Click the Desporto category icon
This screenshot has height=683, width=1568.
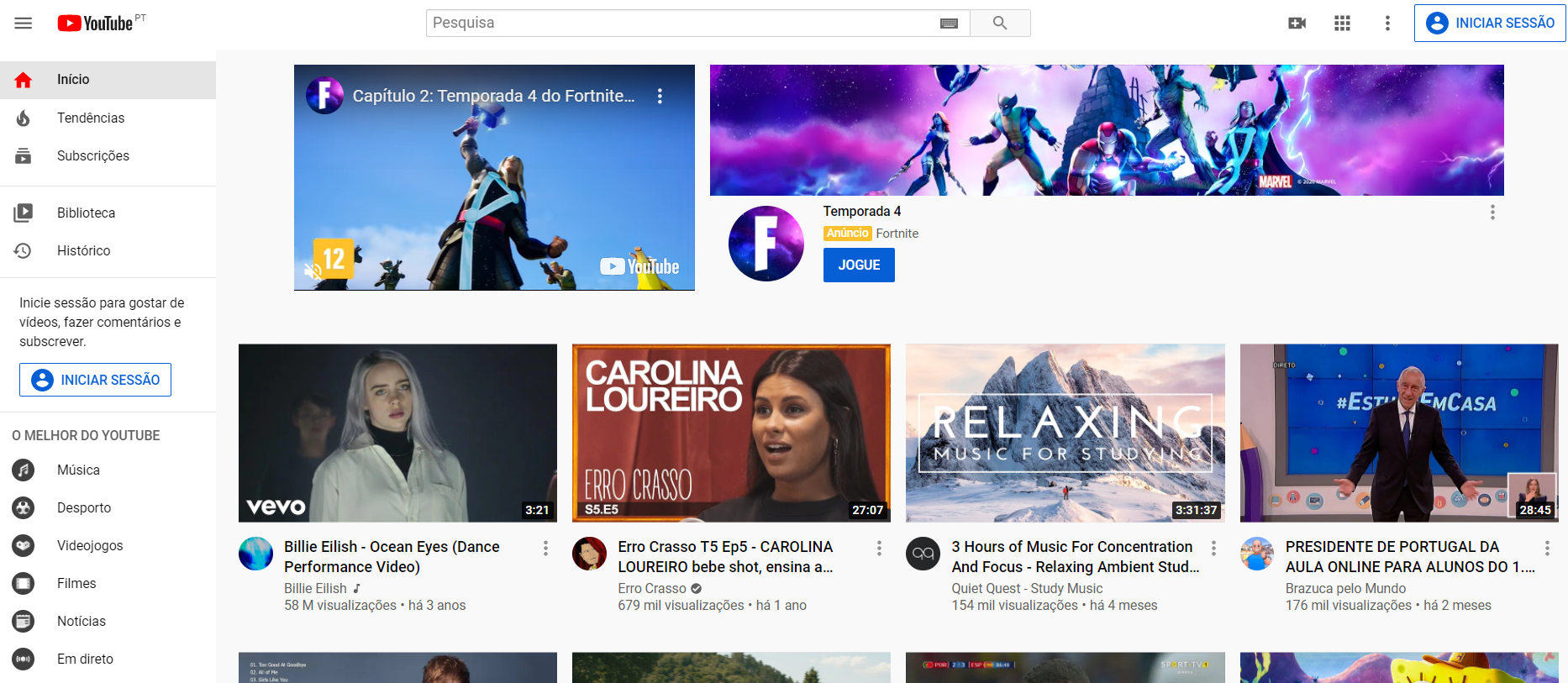(24, 507)
